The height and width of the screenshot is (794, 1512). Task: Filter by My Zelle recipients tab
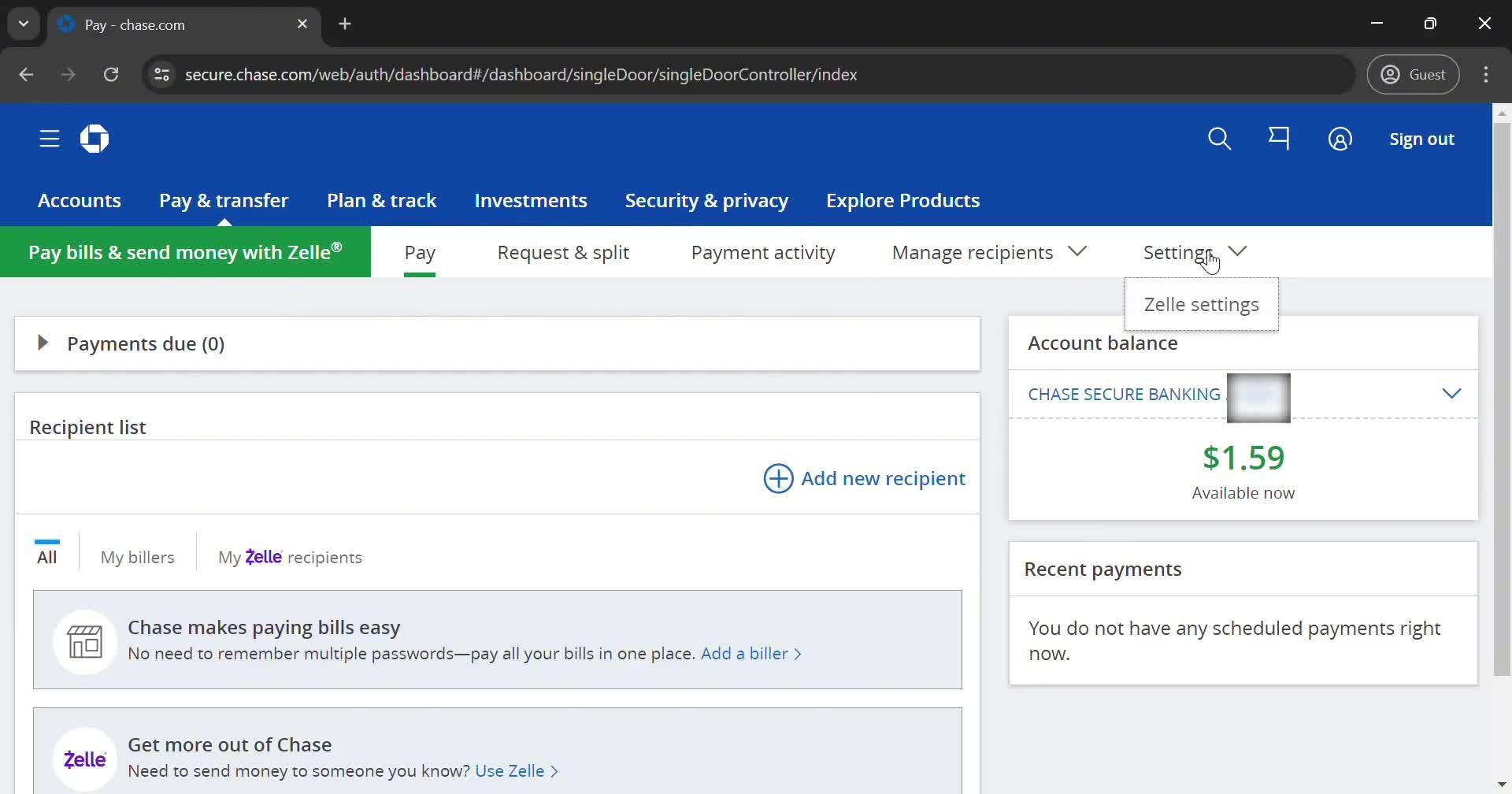(x=290, y=557)
